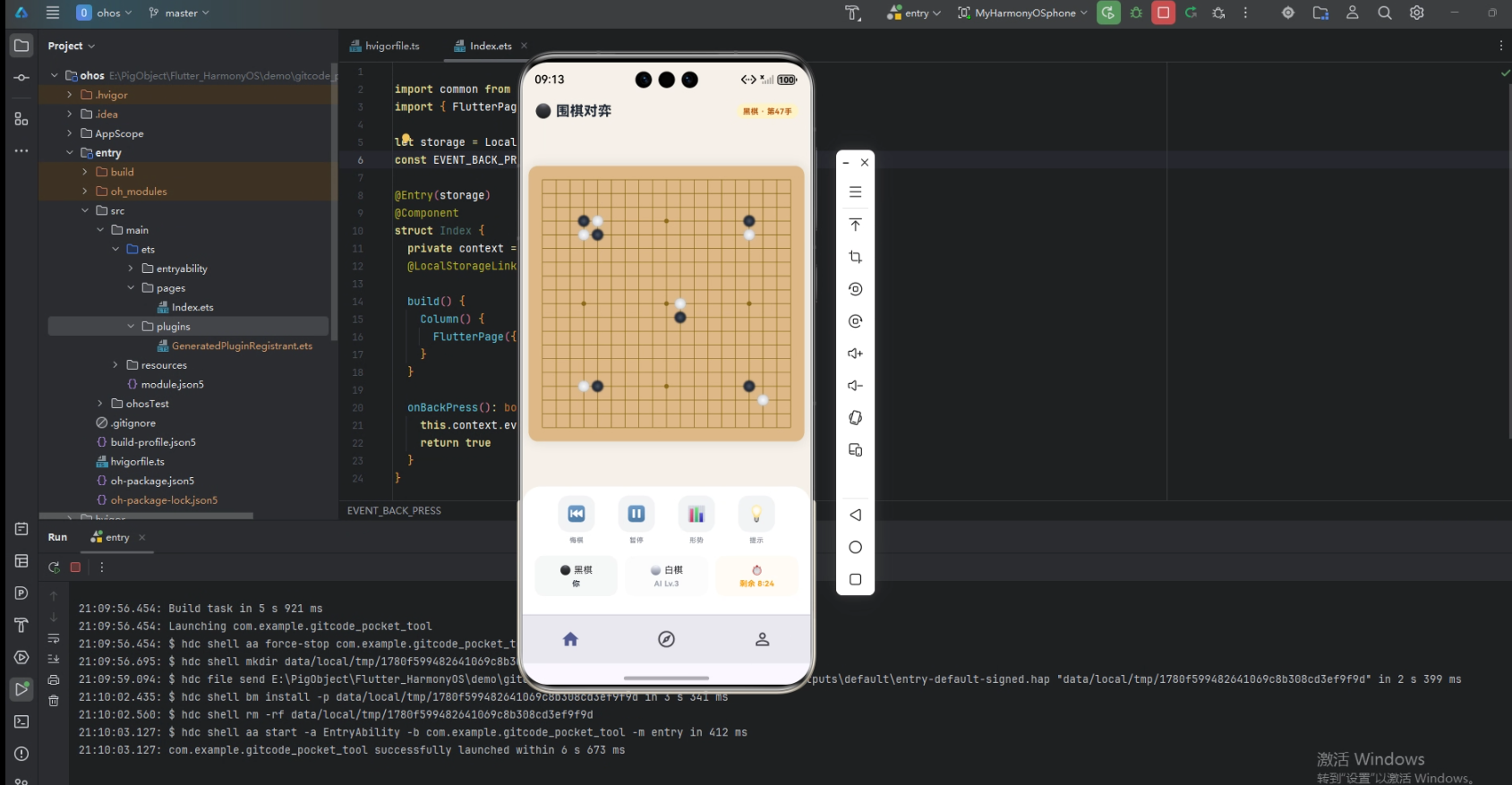Open the Project view mode dropdown

[x=72, y=46]
